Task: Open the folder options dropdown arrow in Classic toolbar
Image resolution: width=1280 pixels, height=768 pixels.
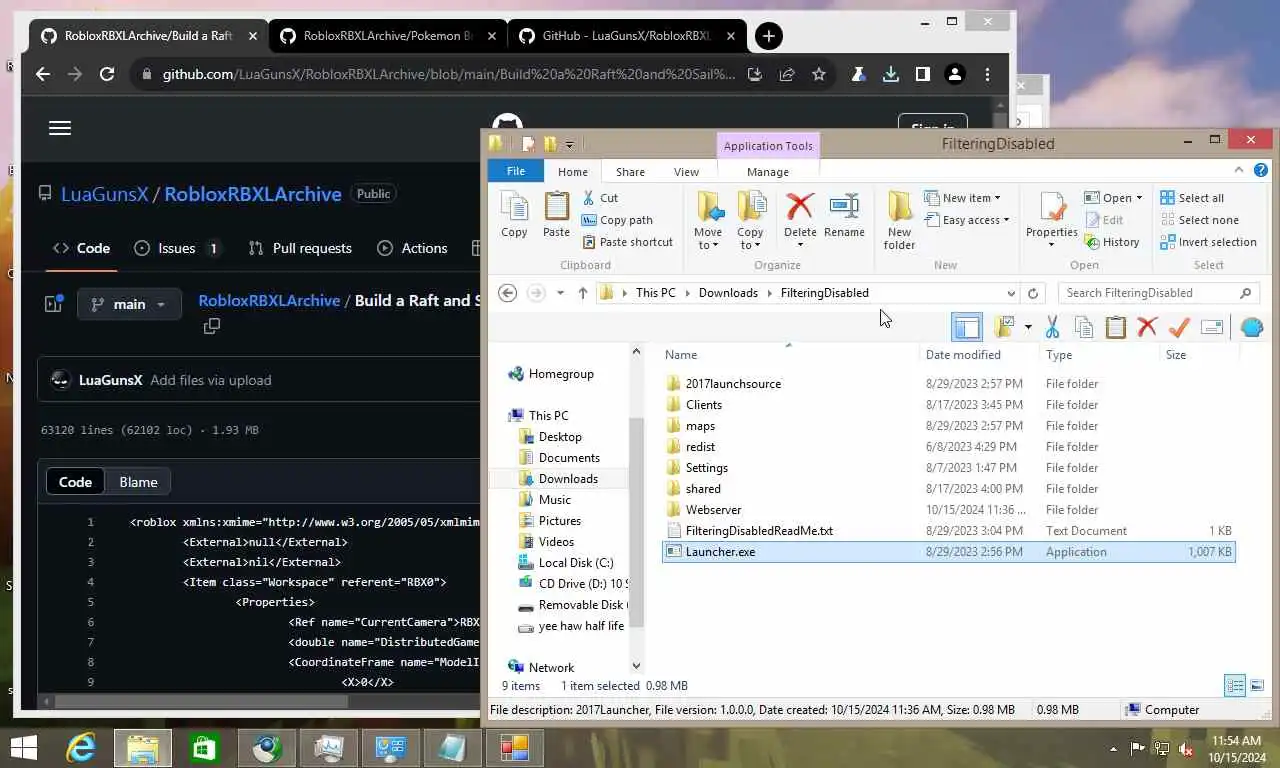Action: click(x=1027, y=327)
